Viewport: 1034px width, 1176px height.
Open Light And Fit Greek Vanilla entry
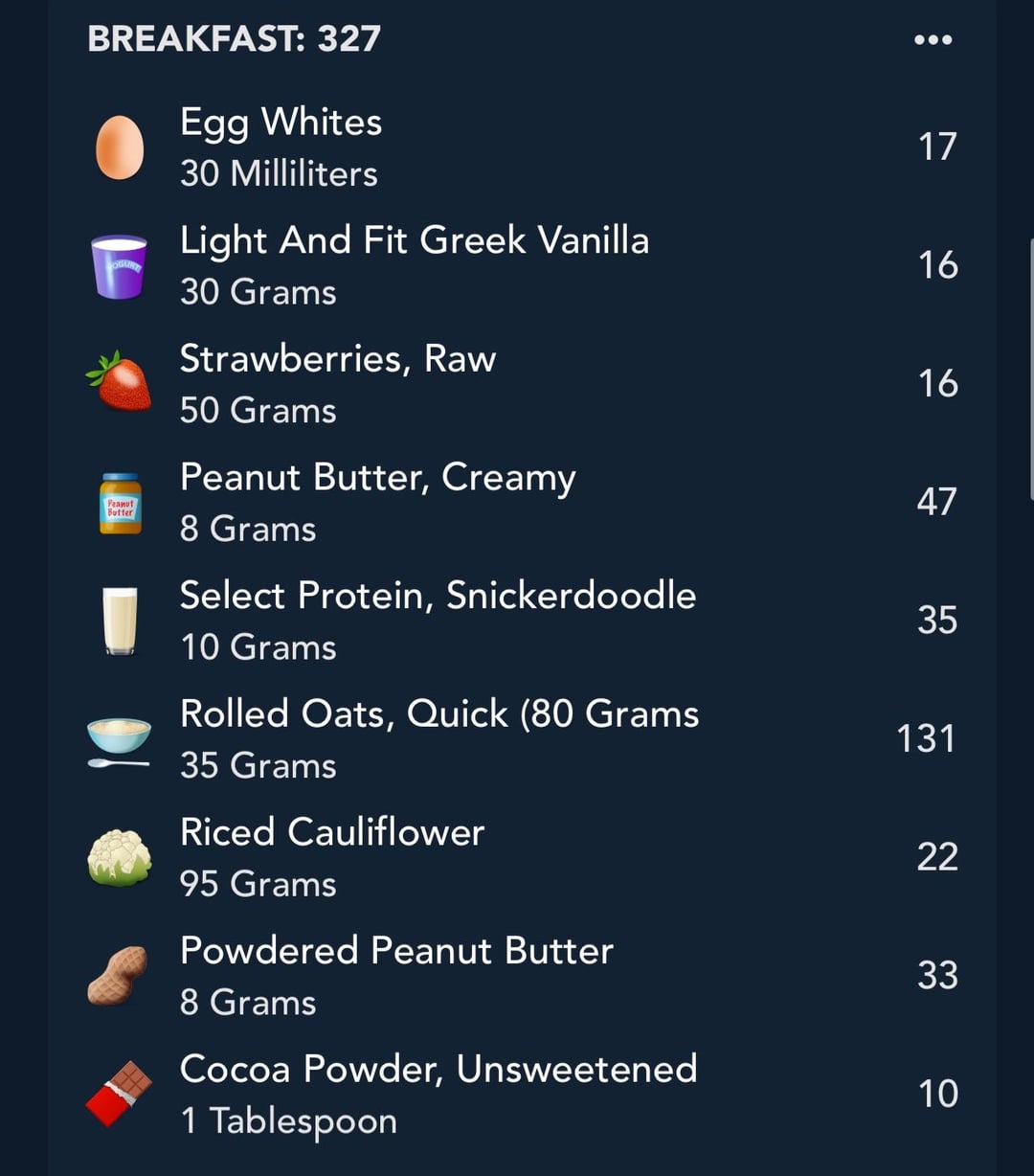click(522, 266)
